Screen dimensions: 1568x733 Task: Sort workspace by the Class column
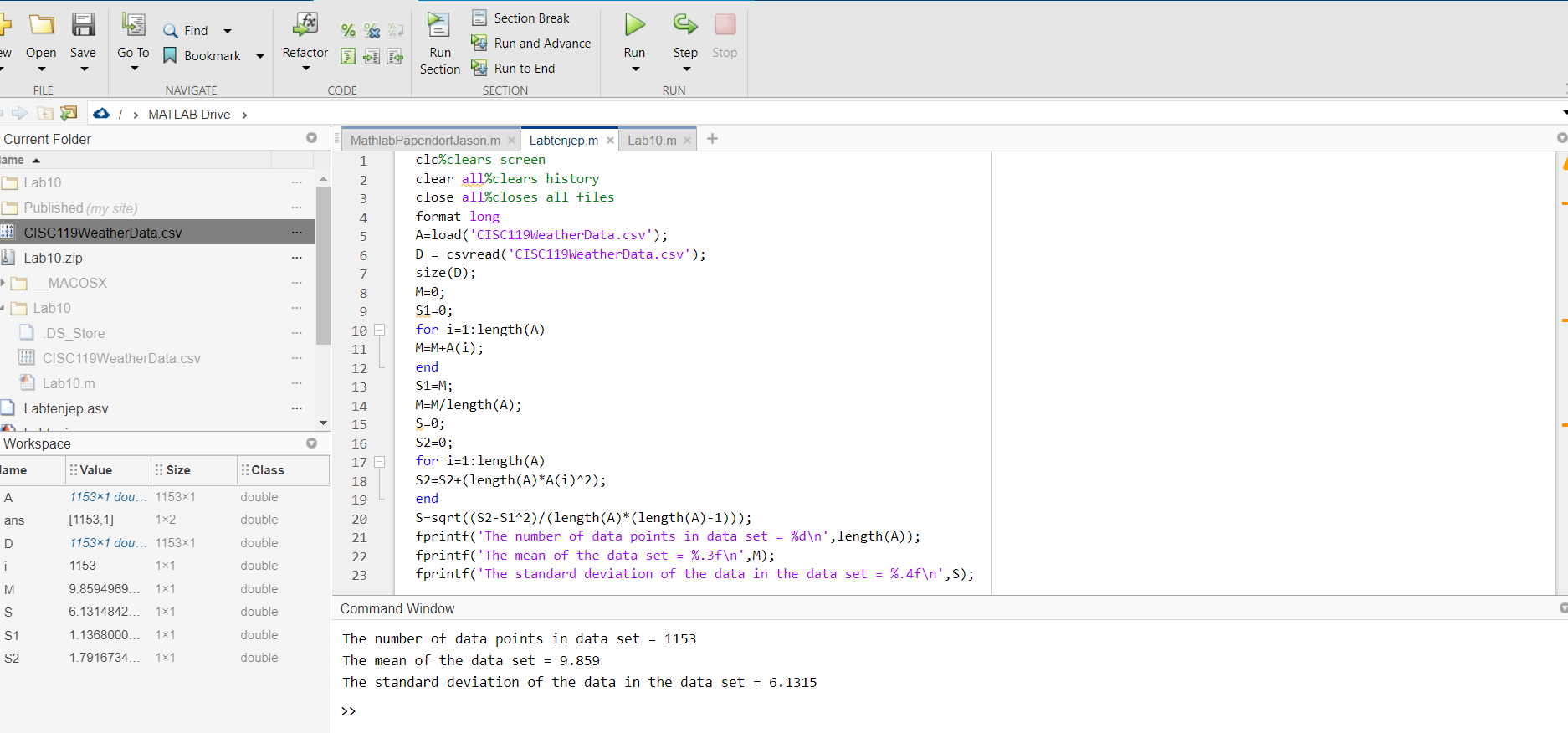point(283,470)
